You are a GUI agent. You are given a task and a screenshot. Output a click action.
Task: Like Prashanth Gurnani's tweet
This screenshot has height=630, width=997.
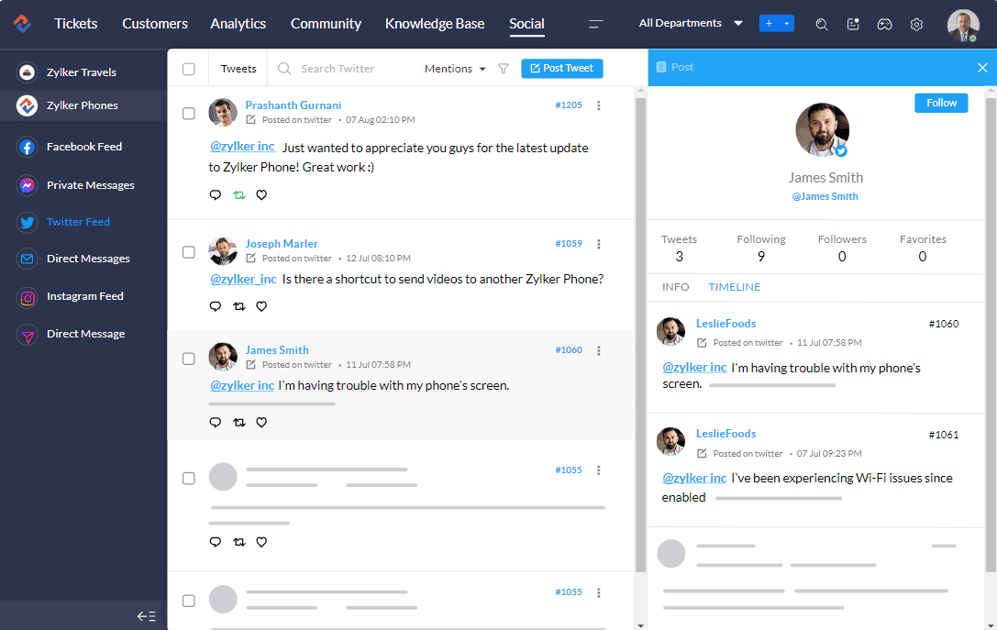pyautogui.click(x=261, y=195)
